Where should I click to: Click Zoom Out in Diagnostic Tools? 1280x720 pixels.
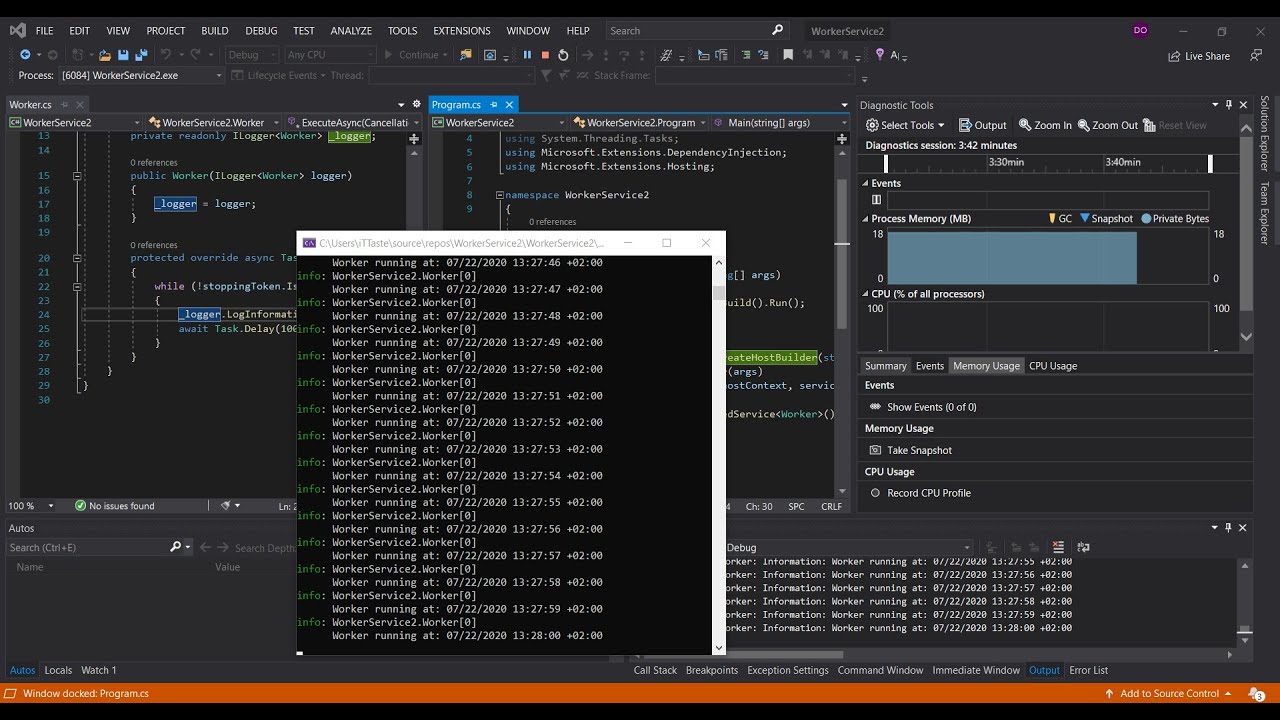(x=1107, y=125)
